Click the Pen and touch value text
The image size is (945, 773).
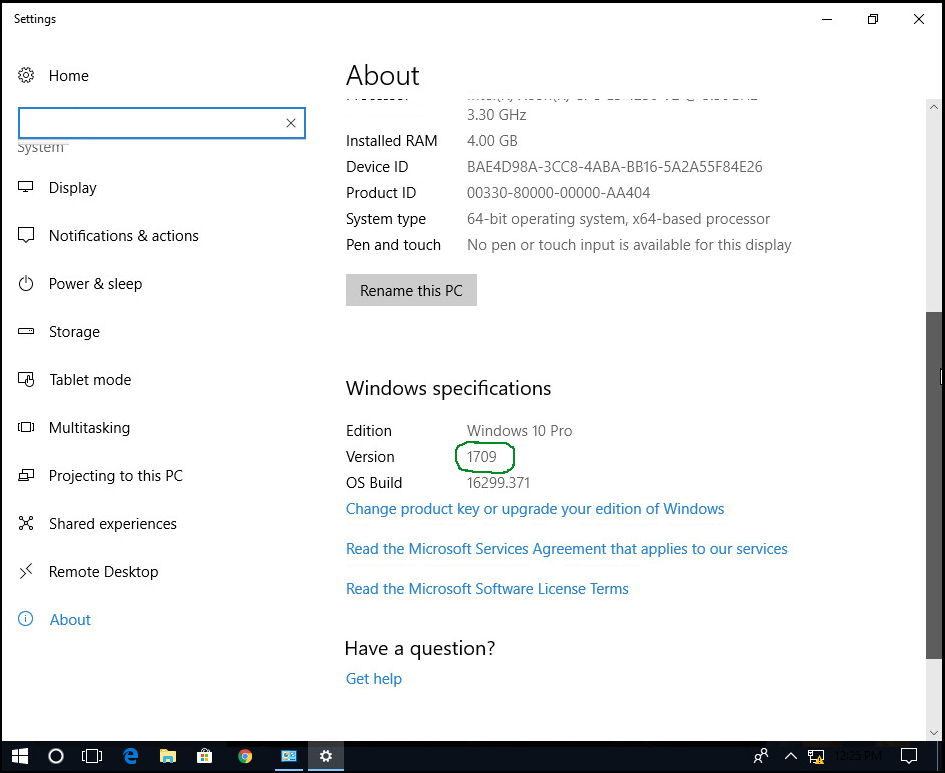629,245
